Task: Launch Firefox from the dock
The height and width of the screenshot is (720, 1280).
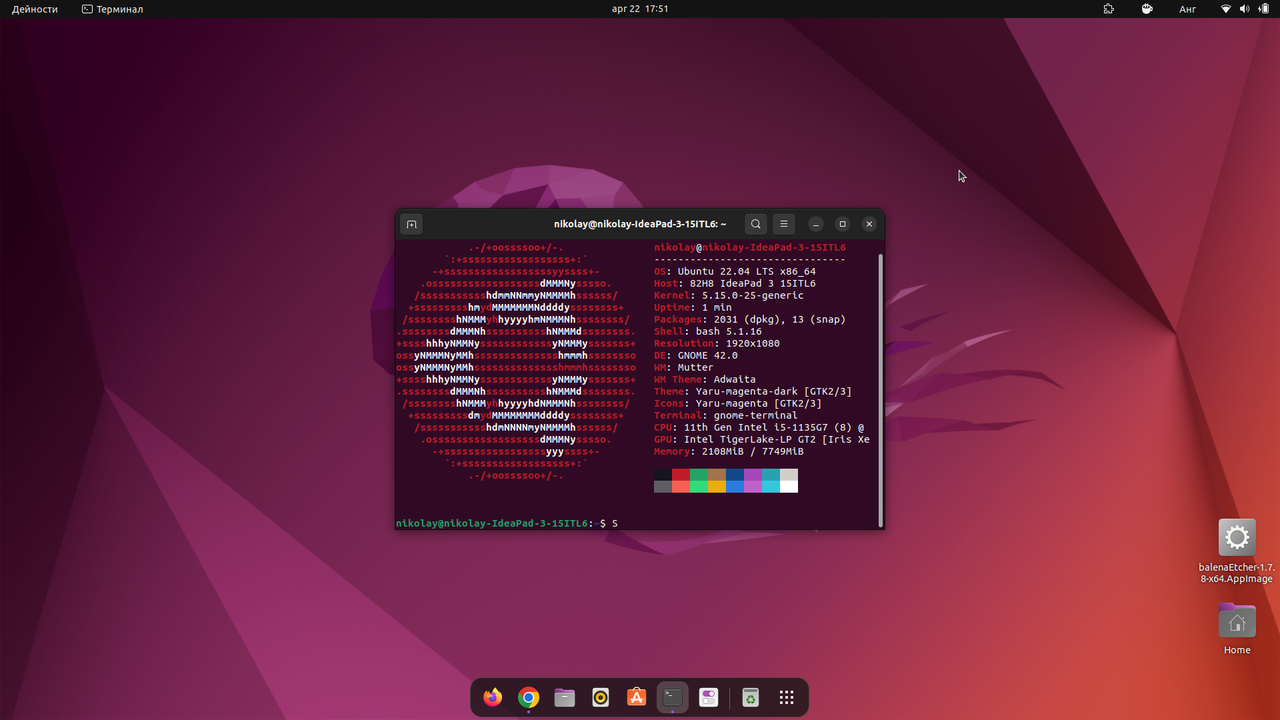Action: click(x=493, y=697)
